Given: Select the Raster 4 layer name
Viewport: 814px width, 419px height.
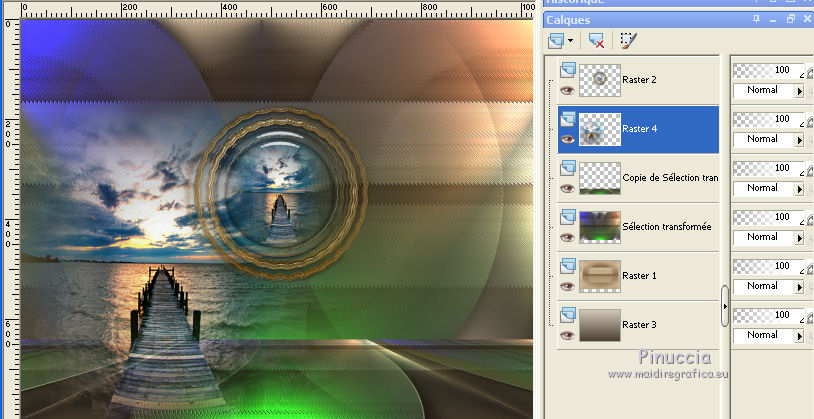Looking at the screenshot, I should pos(640,129).
